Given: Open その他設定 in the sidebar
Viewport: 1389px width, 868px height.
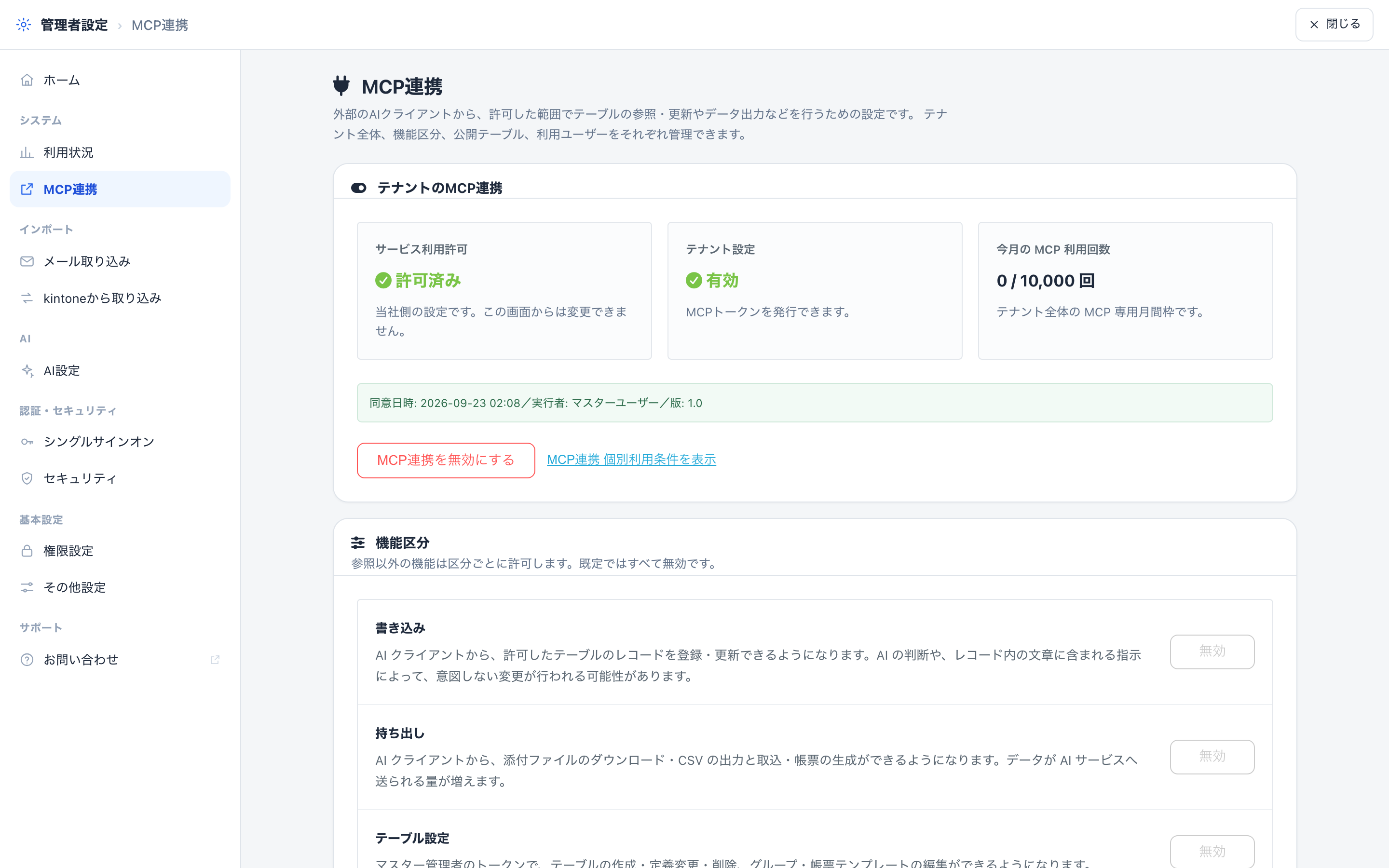Looking at the screenshot, I should (x=120, y=587).
